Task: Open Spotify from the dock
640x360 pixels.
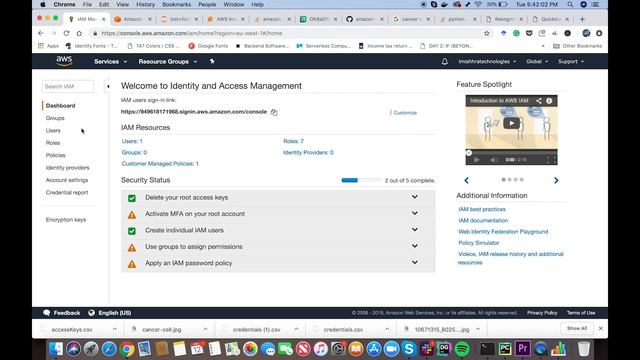Action: pyautogui.click(x=462, y=349)
